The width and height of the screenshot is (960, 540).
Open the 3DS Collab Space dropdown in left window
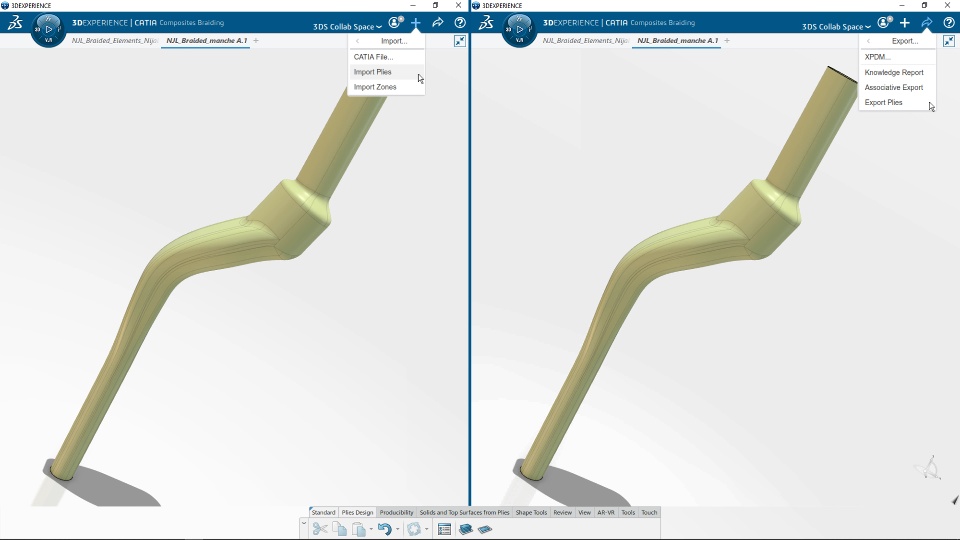pos(347,26)
